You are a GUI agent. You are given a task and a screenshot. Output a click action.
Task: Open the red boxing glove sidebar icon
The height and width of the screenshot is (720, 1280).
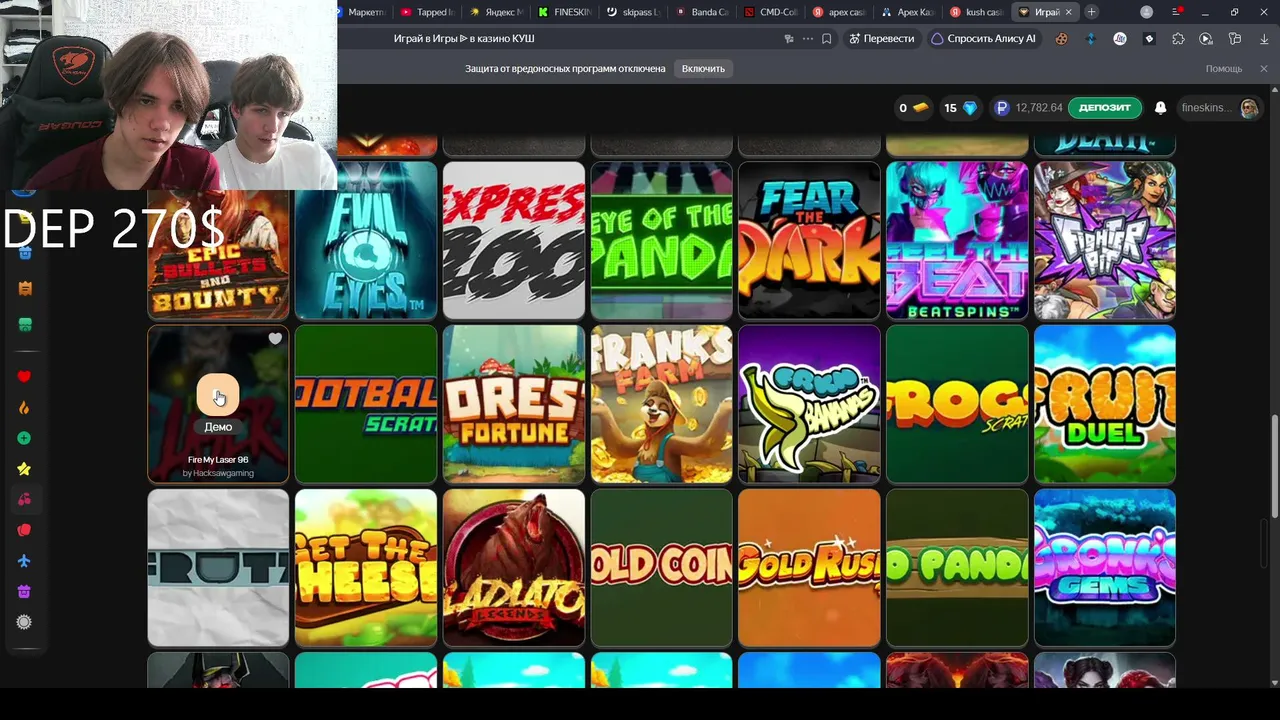[x=24, y=530]
